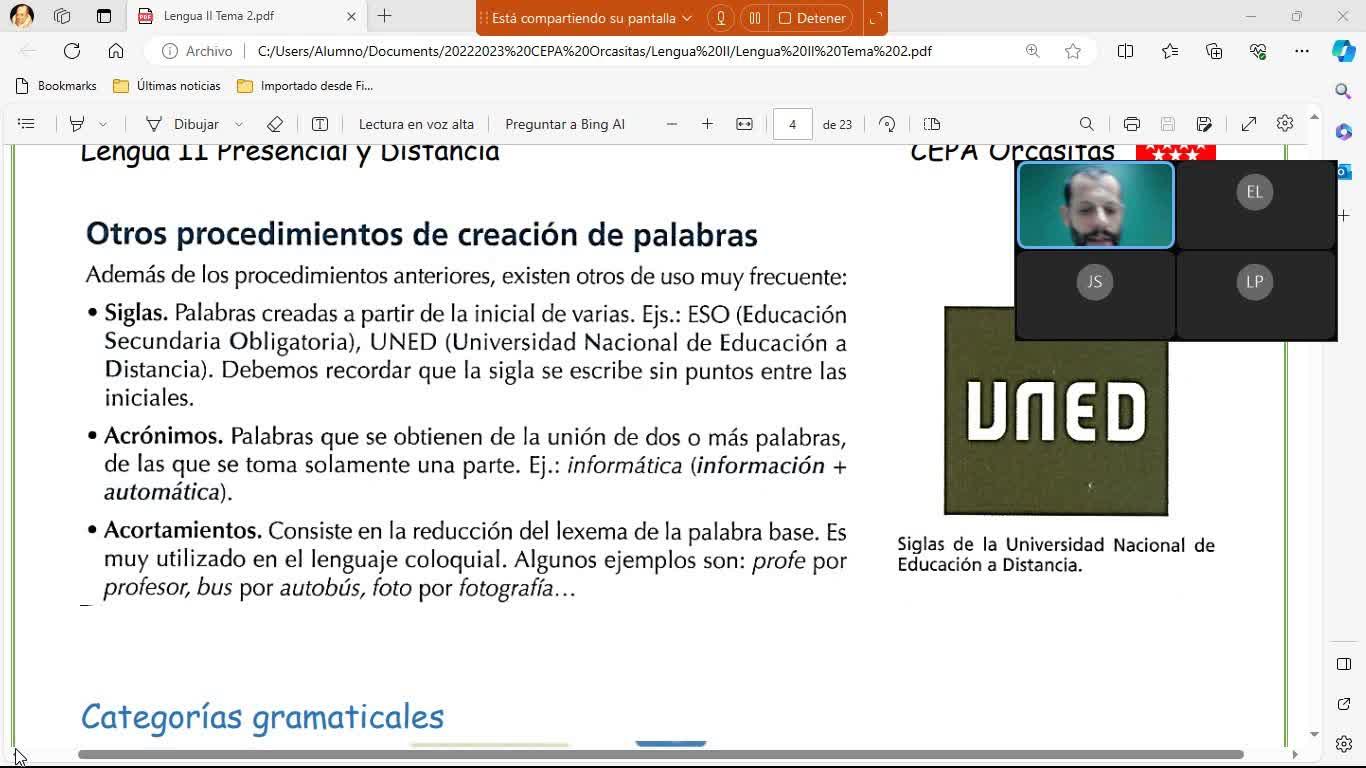The width and height of the screenshot is (1366, 768).
Task: Toggle Lectura en voz alta
Action: tap(416, 124)
